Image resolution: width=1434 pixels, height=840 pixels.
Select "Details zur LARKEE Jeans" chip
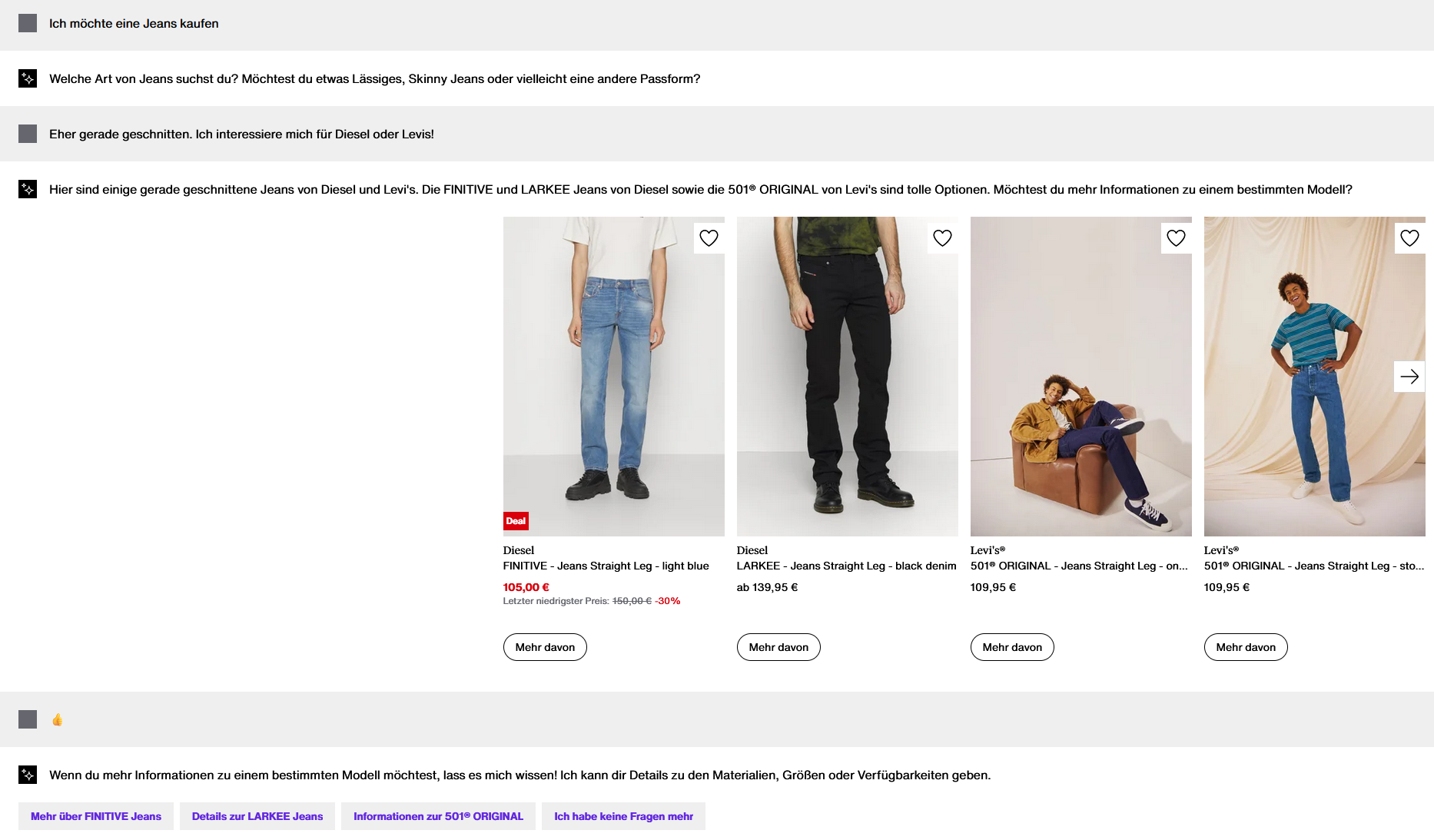(x=257, y=816)
